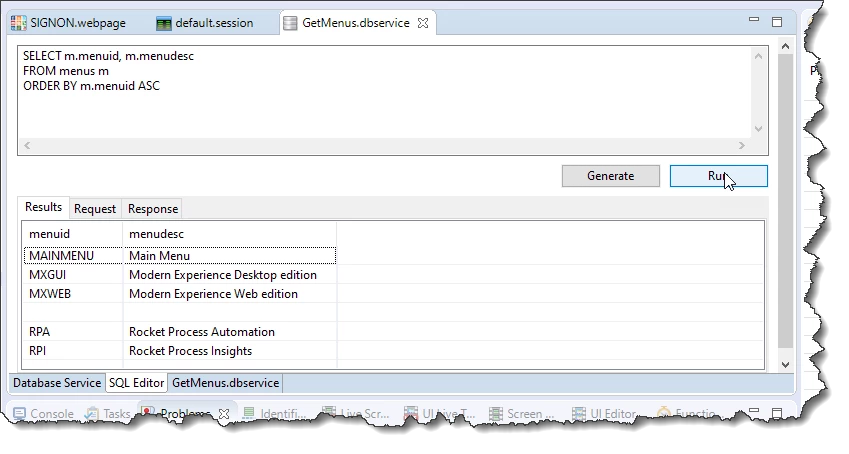Image resolution: width=849 pixels, height=454 pixels.
Task: Click the Generate button
Action: 611,176
